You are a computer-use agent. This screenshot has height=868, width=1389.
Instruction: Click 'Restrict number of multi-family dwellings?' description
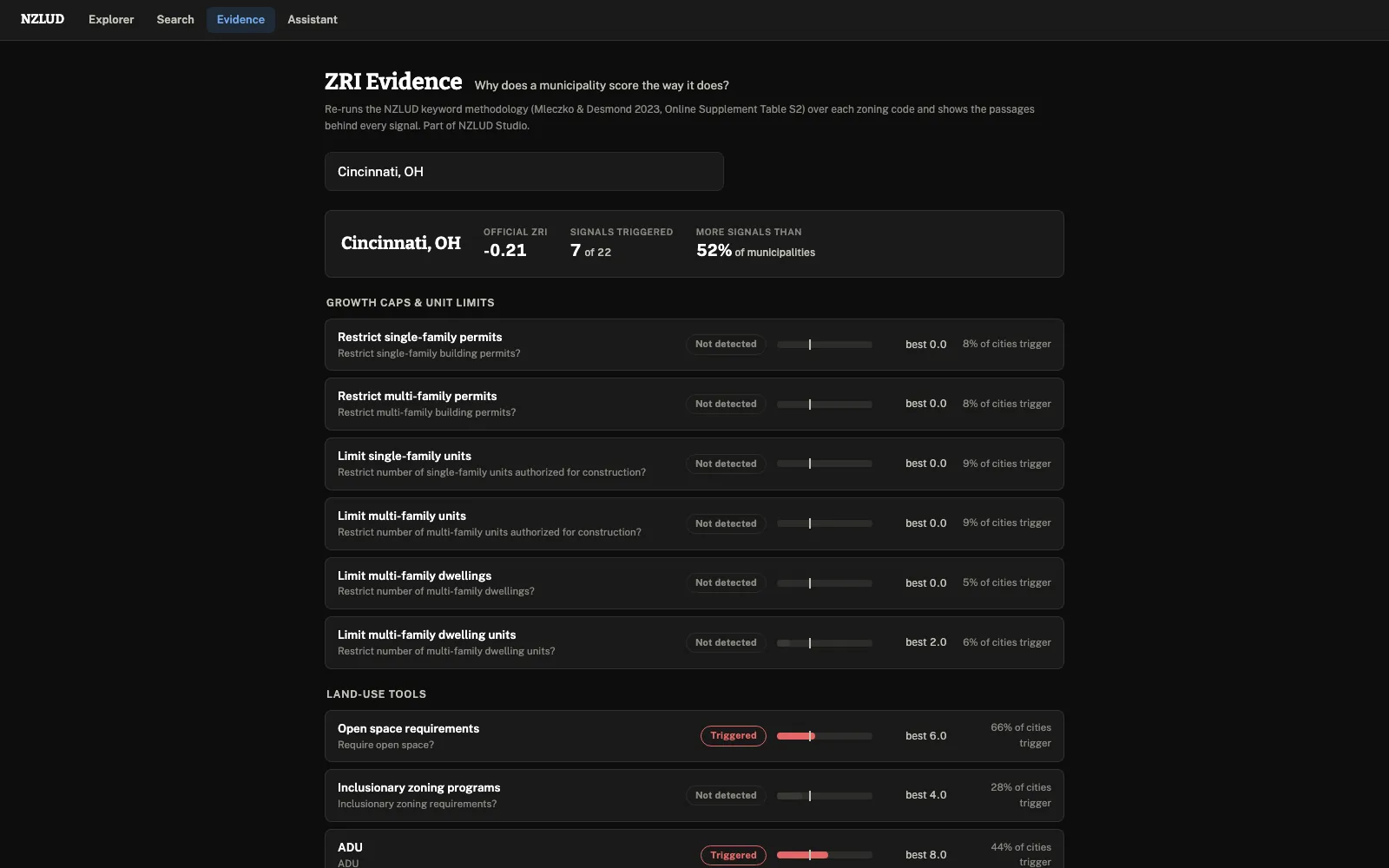[x=436, y=591]
